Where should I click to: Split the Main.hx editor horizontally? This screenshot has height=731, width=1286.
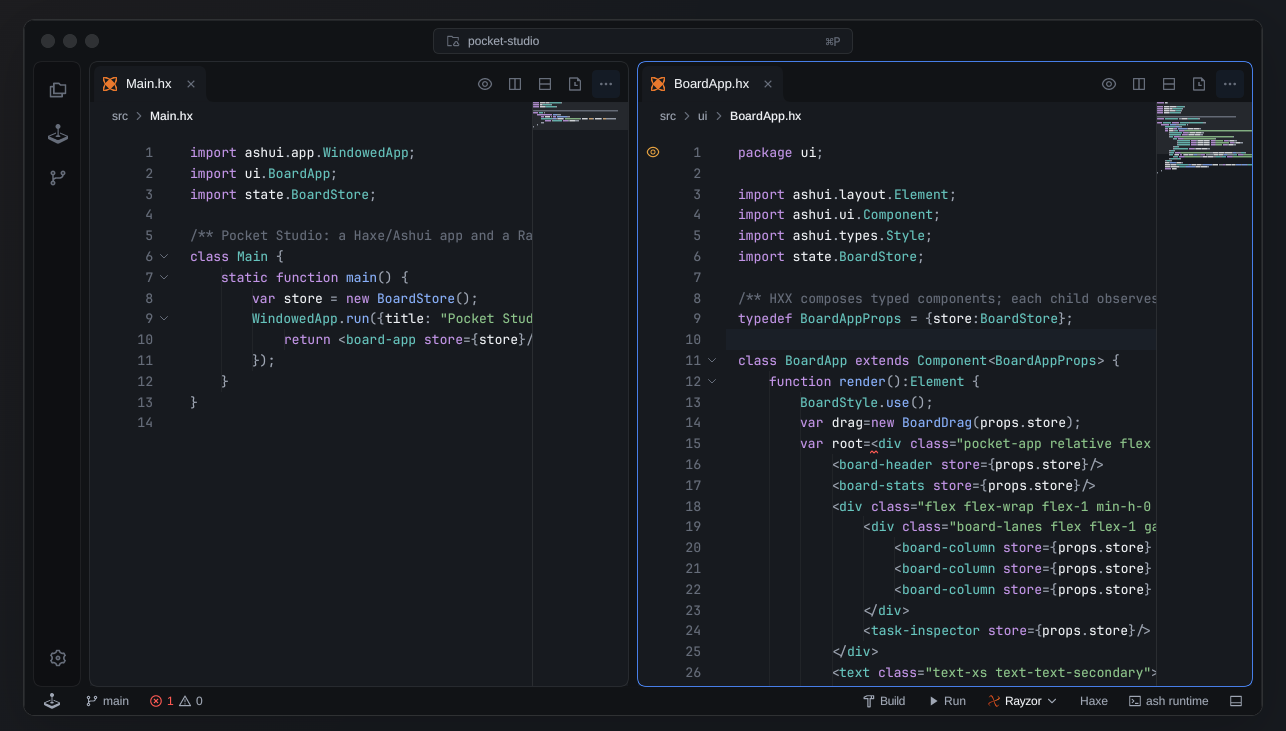pos(545,84)
